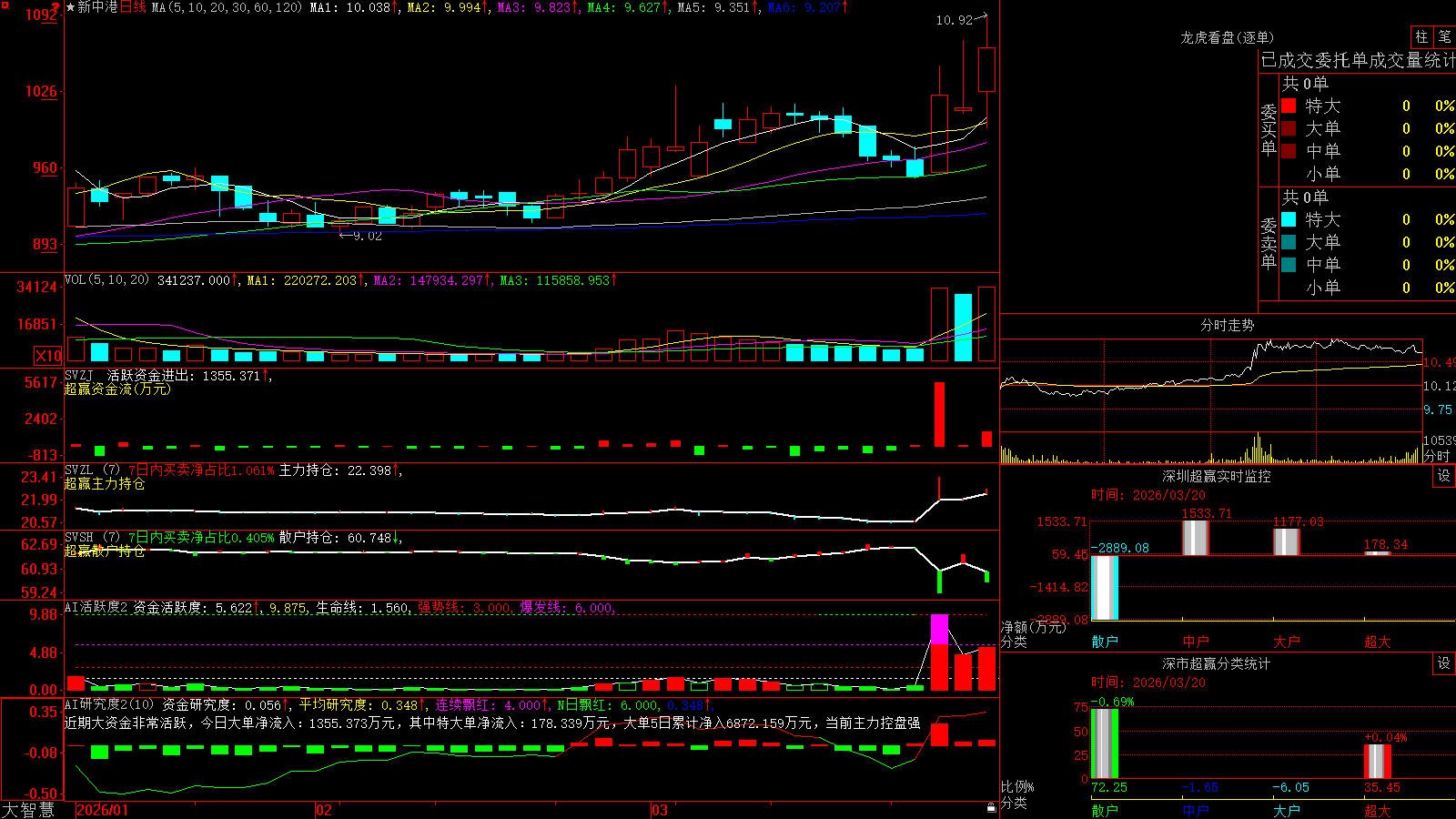Click the VOL(5,10,20) indicator label

(106, 280)
